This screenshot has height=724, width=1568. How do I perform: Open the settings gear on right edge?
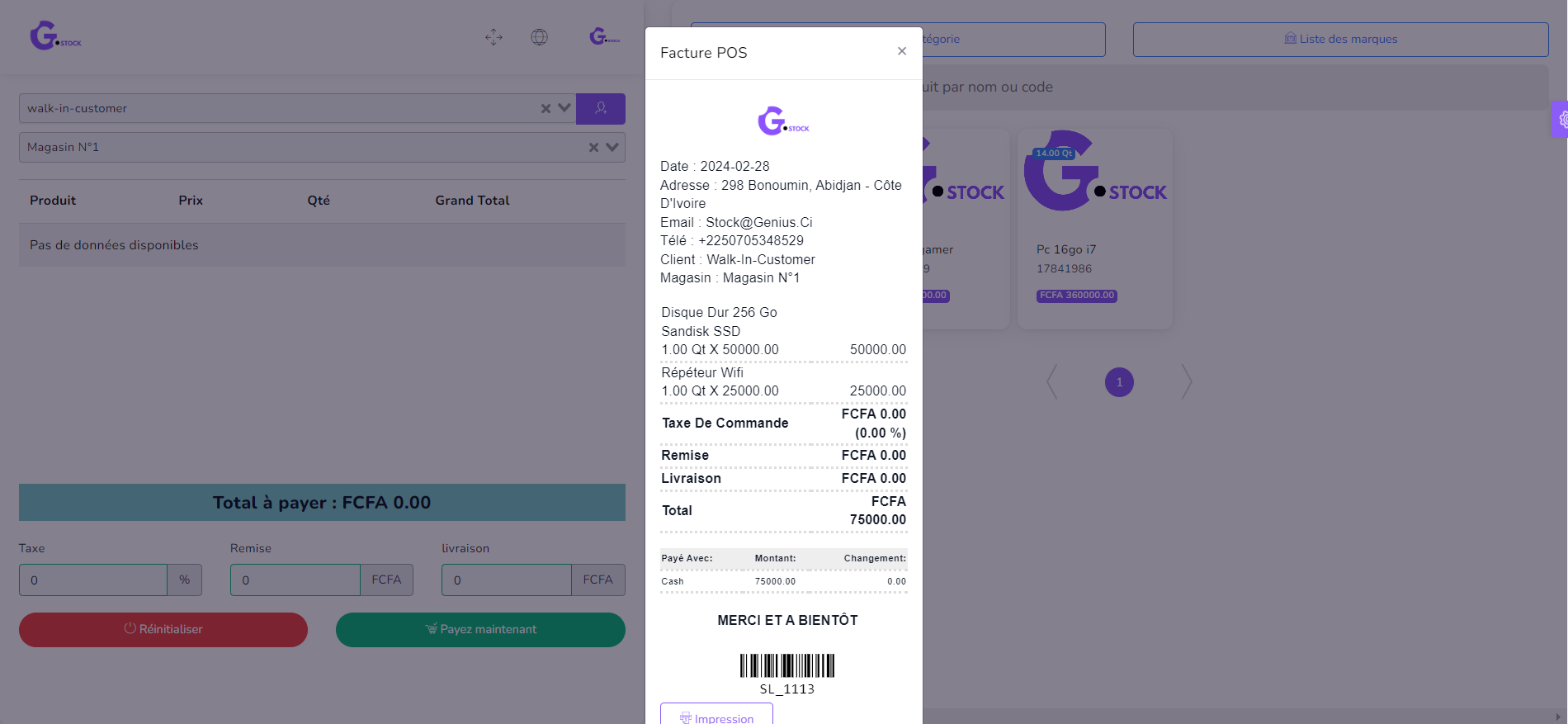[x=1561, y=120]
